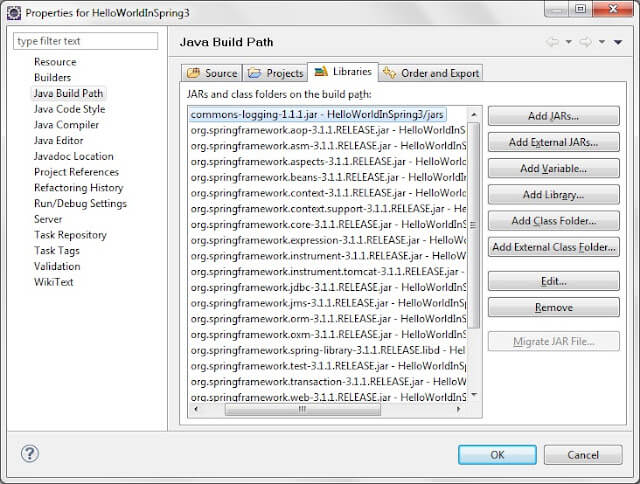This screenshot has height=484, width=640.
Task: Click Add External JARs... button
Action: pyautogui.click(x=553, y=142)
